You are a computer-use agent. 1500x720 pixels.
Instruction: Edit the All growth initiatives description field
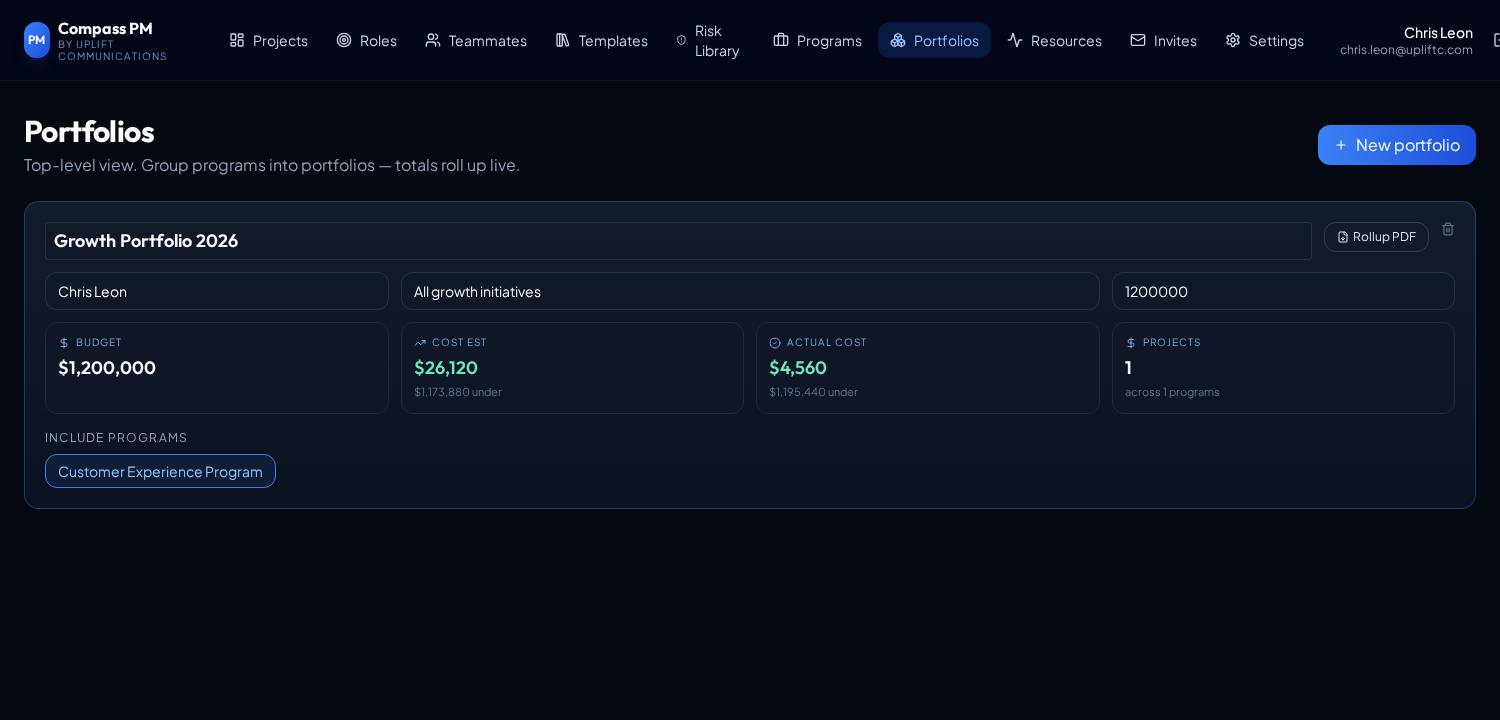pos(750,291)
